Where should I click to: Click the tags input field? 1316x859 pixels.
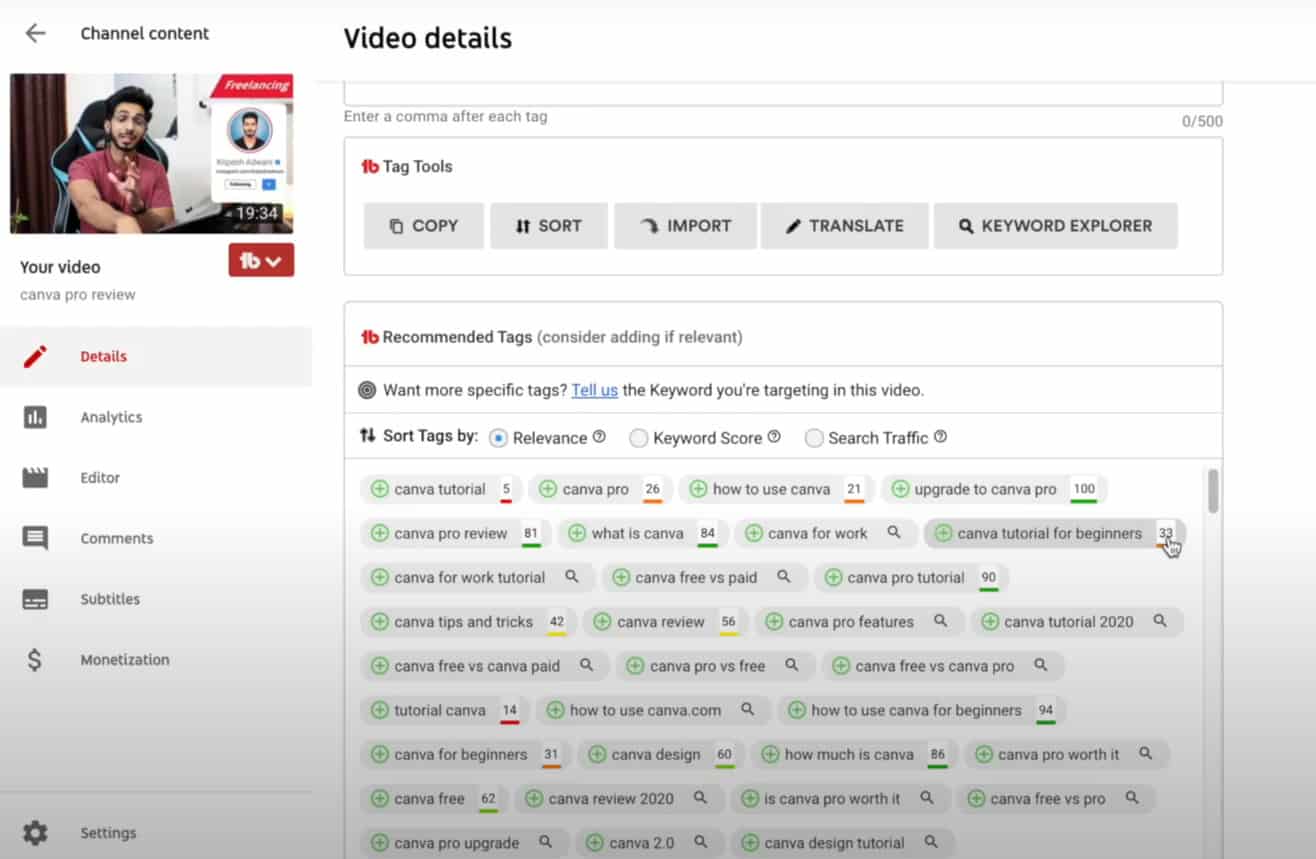point(783,92)
